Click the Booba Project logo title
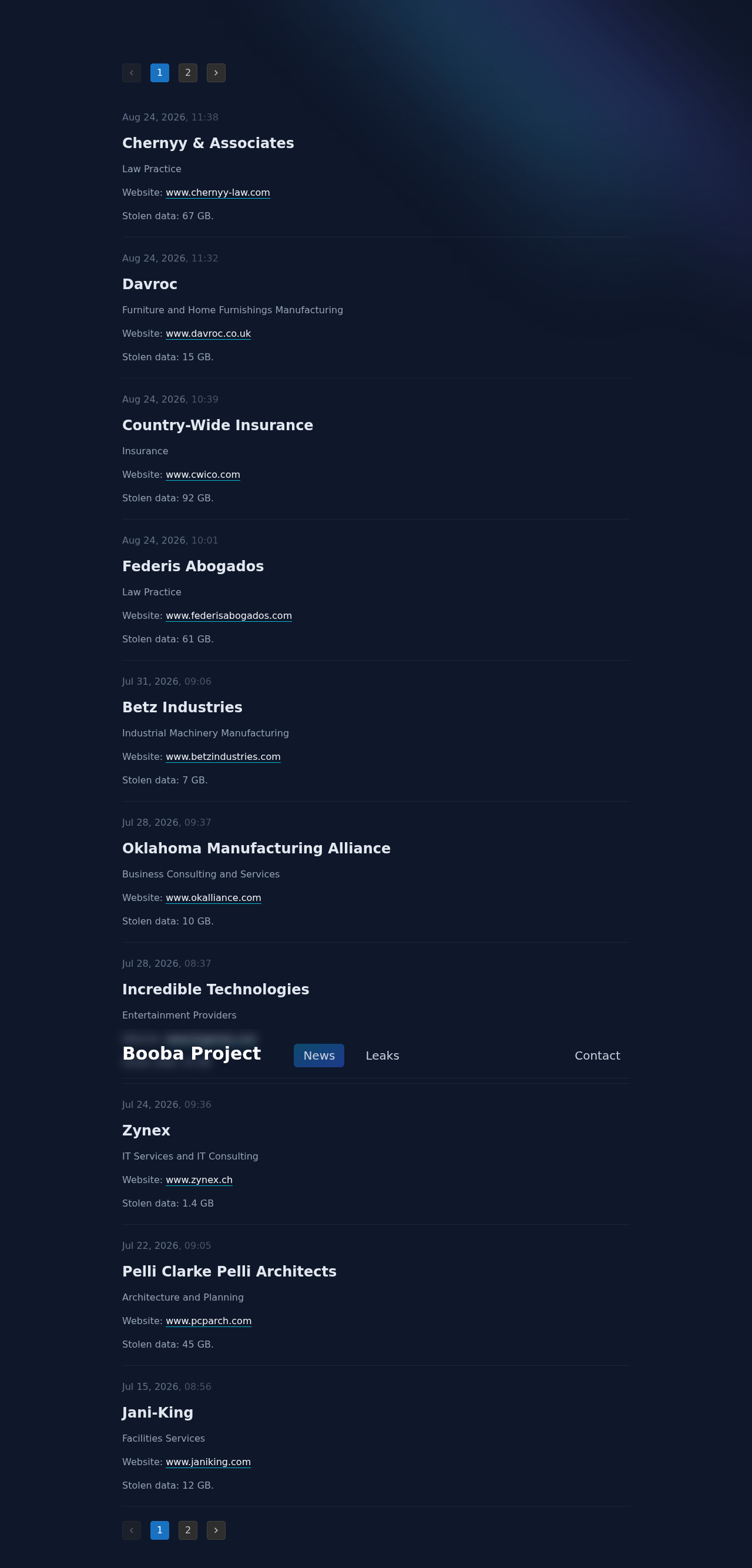The width and height of the screenshot is (752, 1568). pyautogui.click(x=192, y=1054)
